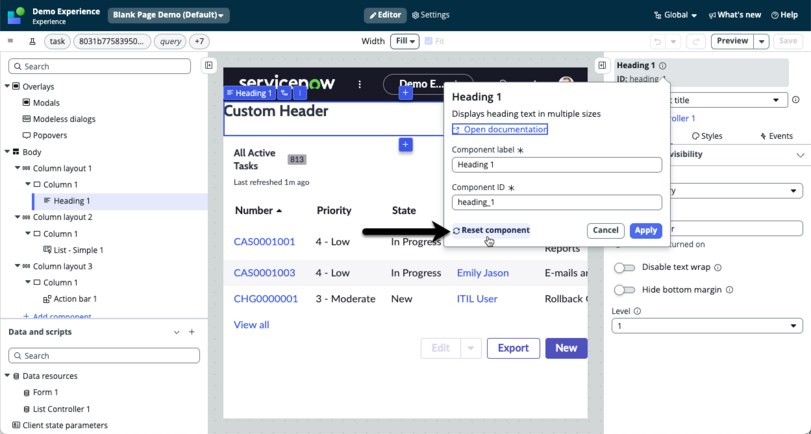Click the Popovers icon in the tree
Screen dimensions: 811x434
(26, 135)
